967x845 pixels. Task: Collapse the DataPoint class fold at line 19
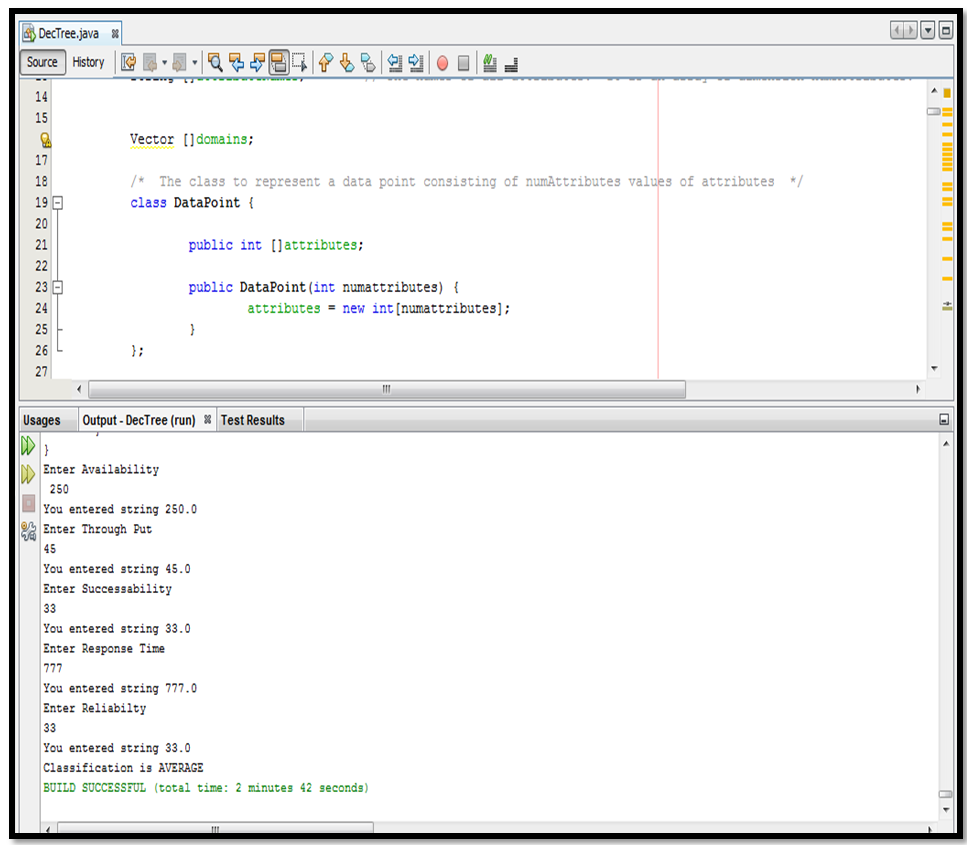click(x=58, y=203)
